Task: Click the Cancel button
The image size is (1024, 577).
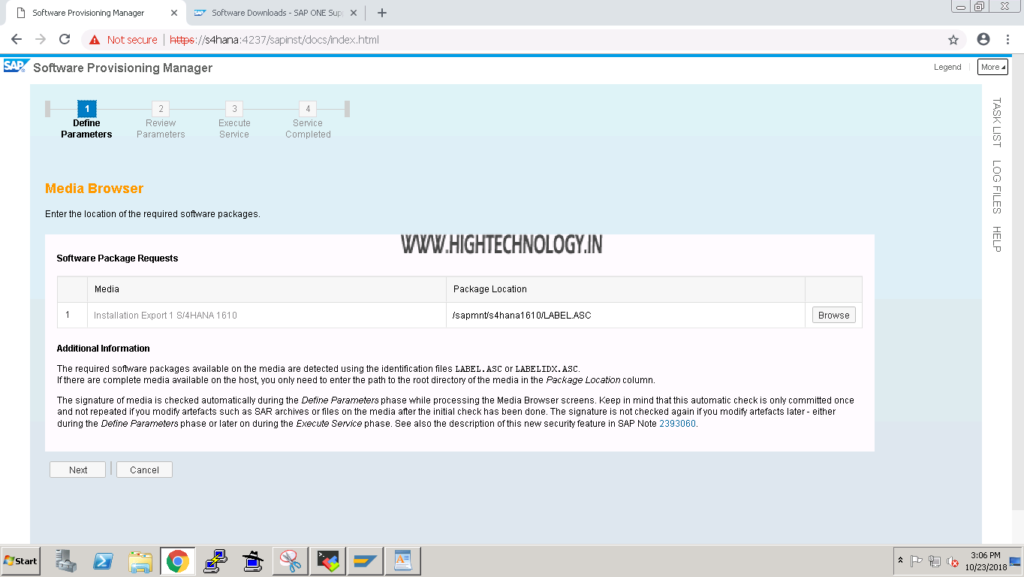Action: [x=144, y=470]
